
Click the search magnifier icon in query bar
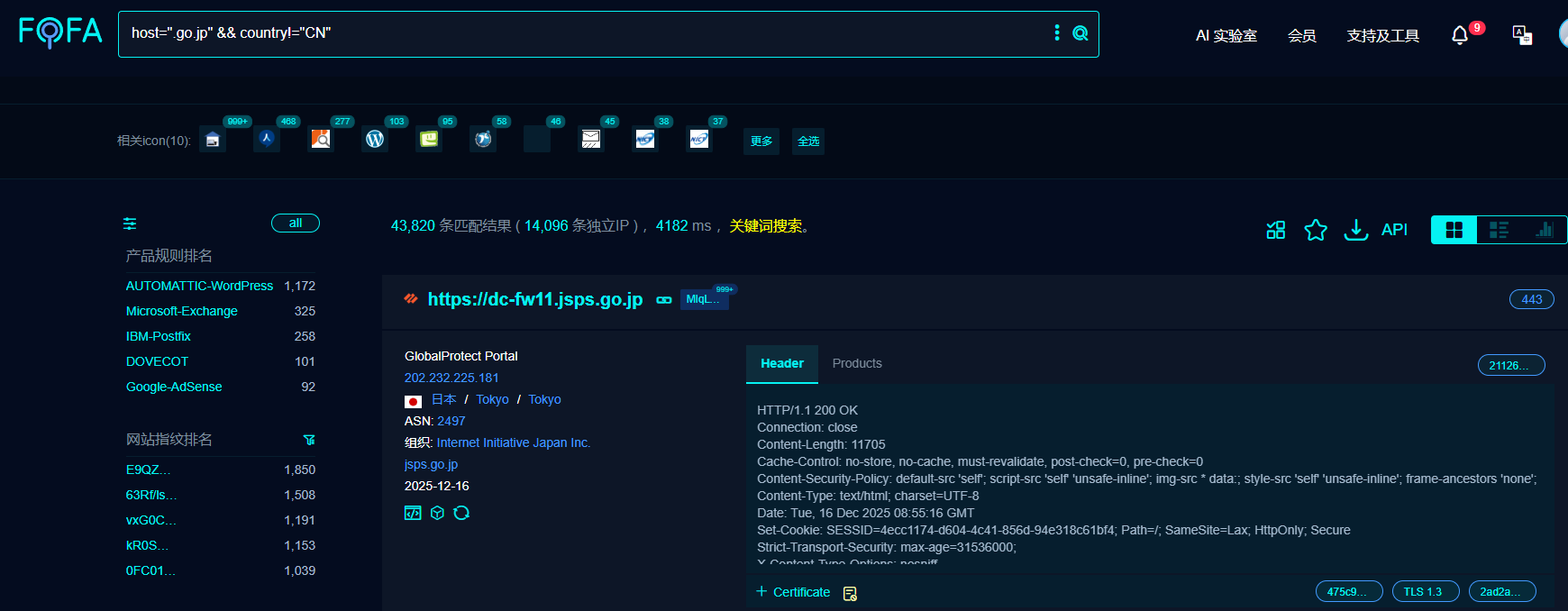[x=1080, y=33]
